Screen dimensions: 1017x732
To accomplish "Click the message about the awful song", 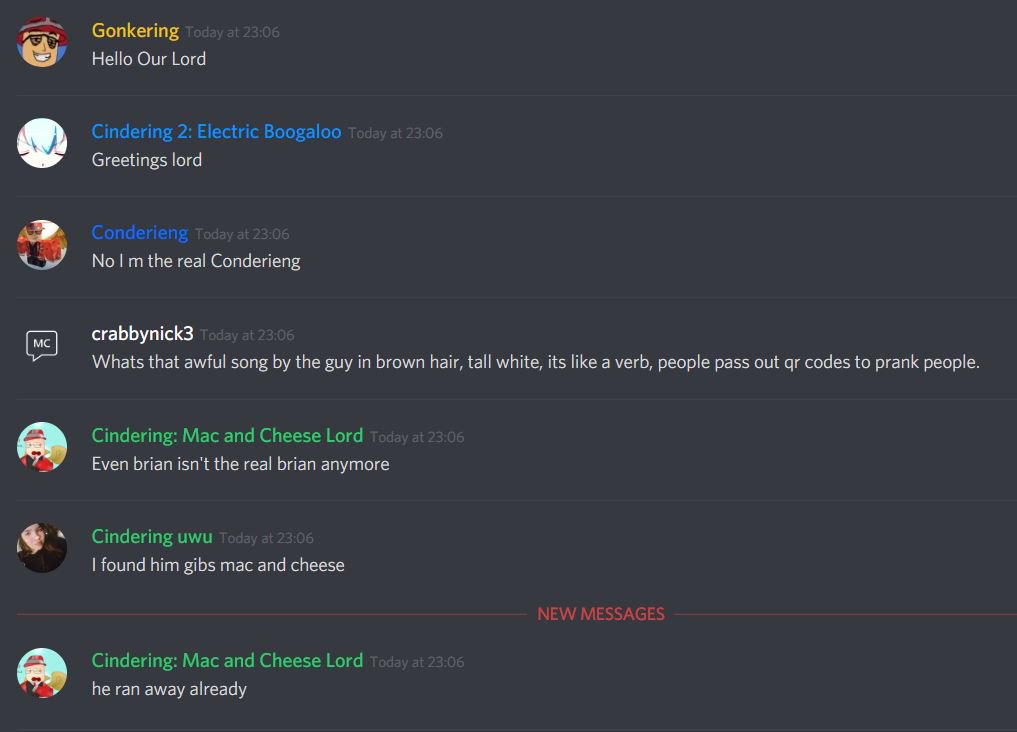I will pyautogui.click(x=536, y=362).
